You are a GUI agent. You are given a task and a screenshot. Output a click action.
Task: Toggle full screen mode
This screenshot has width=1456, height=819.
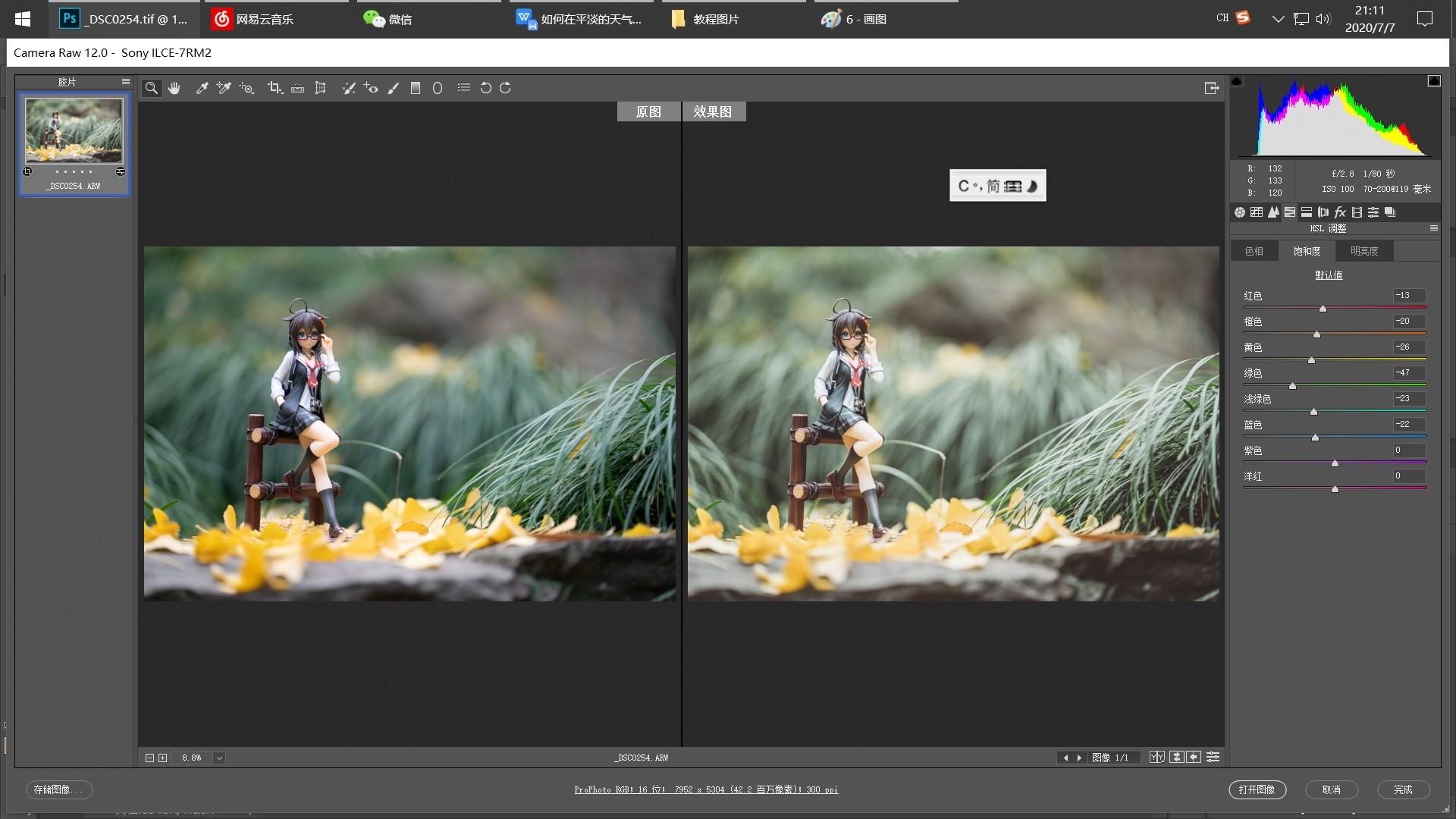click(1212, 88)
